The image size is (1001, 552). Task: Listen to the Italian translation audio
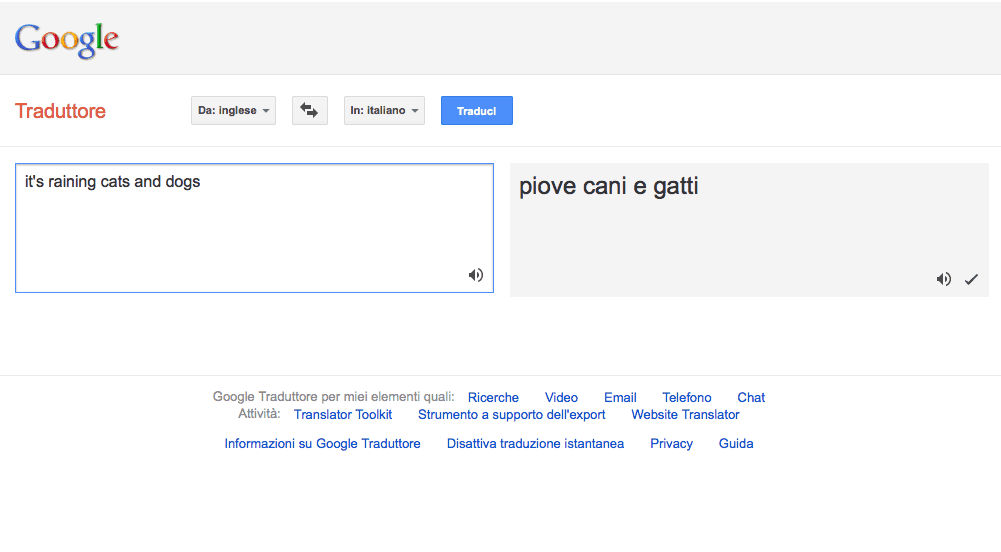pyautogui.click(x=944, y=279)
